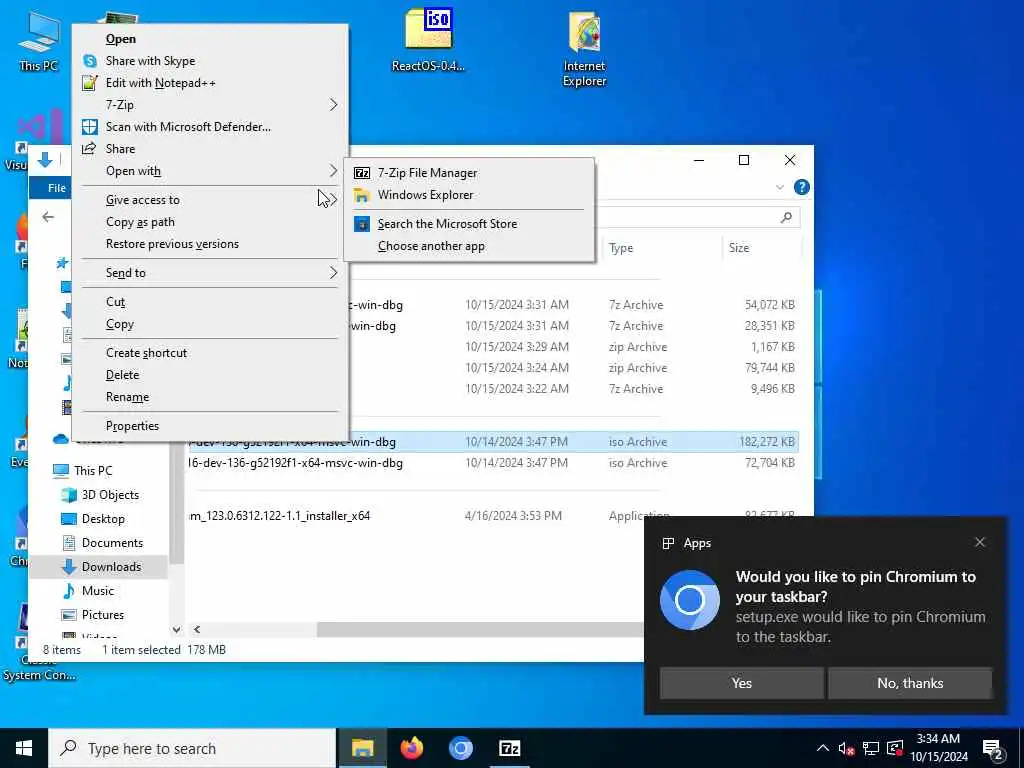This screenshot has width=1024, height=768.
Task: Expand the Send to submenu
Action: [333, 273]
